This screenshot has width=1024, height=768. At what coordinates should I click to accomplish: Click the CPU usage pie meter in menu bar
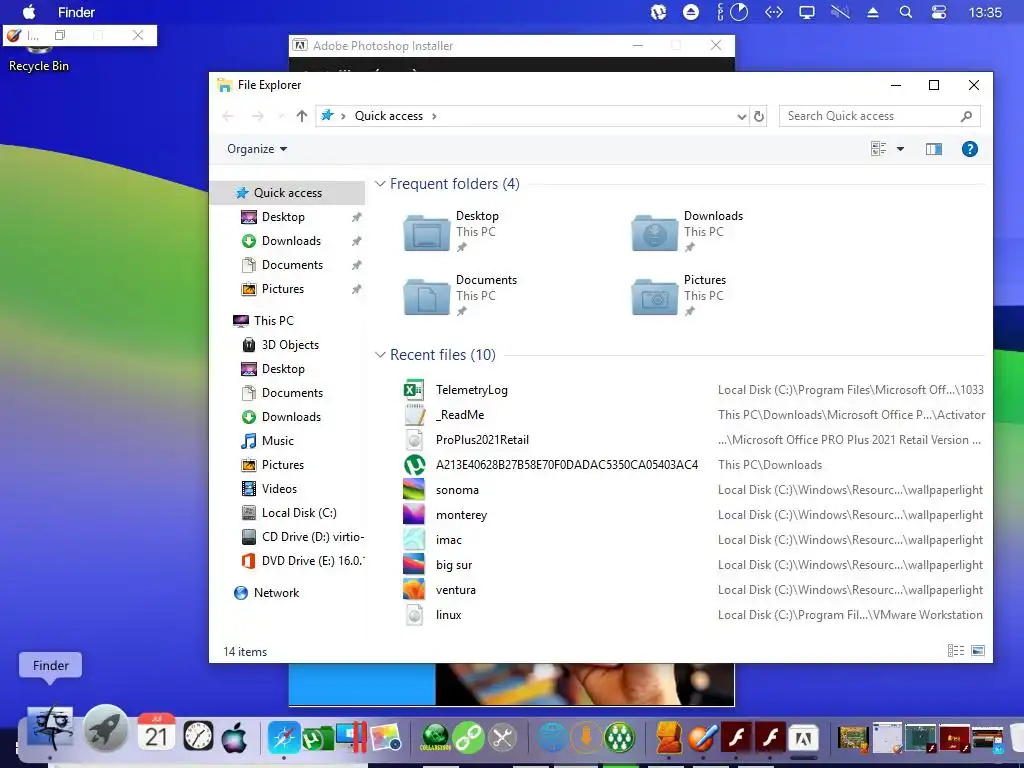[739, 12]
